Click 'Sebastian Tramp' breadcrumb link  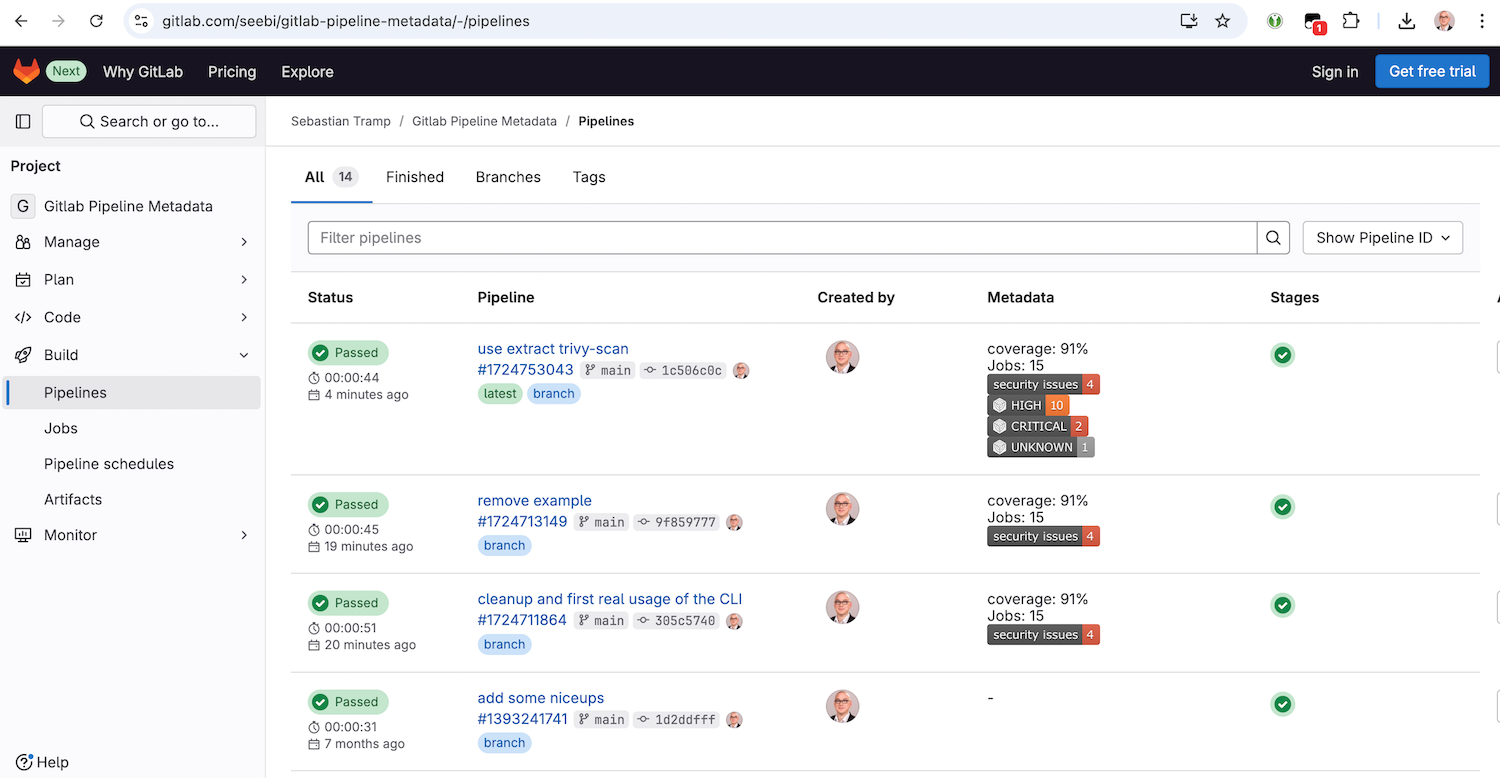pos(341,121)
